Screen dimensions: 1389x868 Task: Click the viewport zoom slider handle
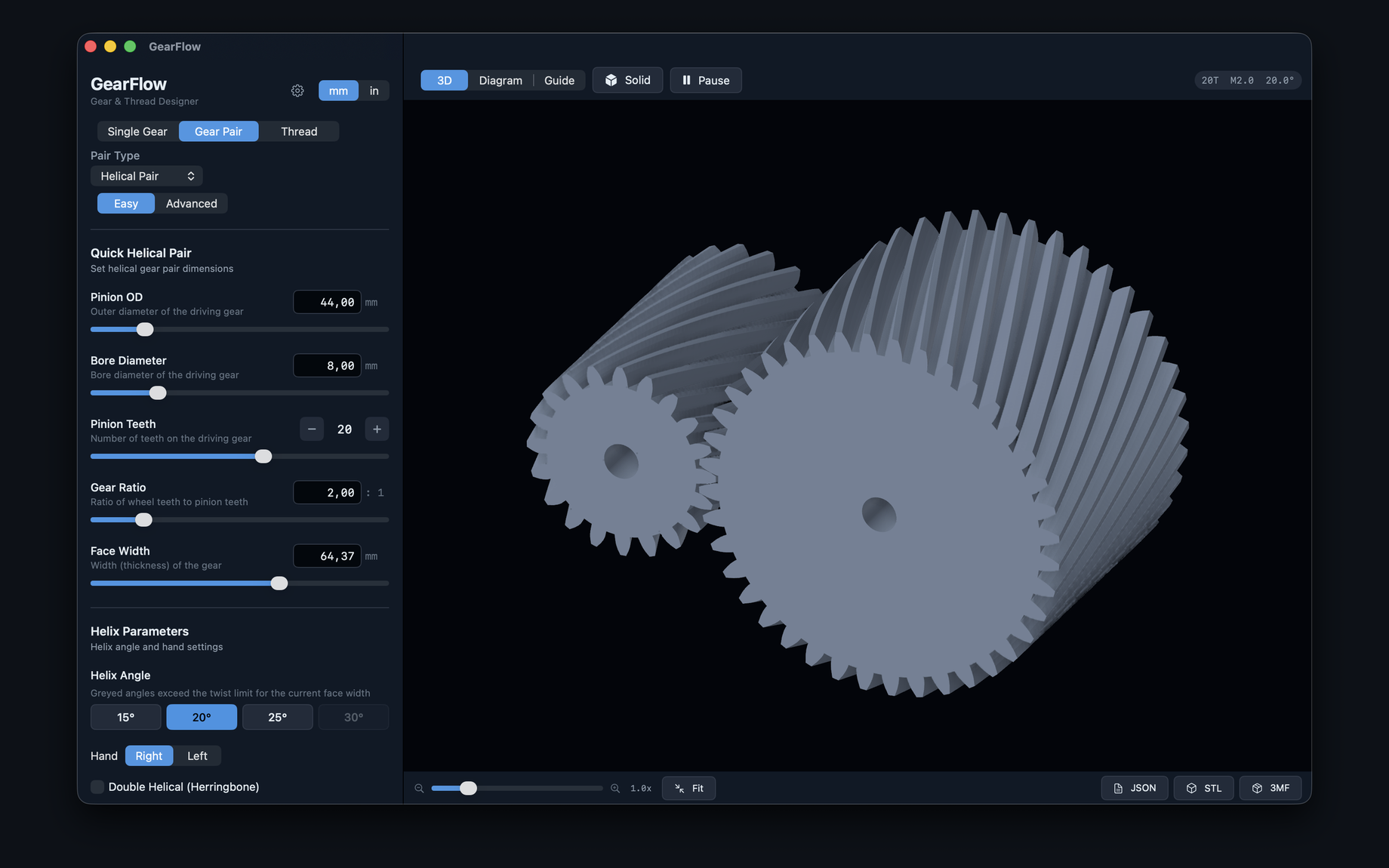(x=468, y=788)
